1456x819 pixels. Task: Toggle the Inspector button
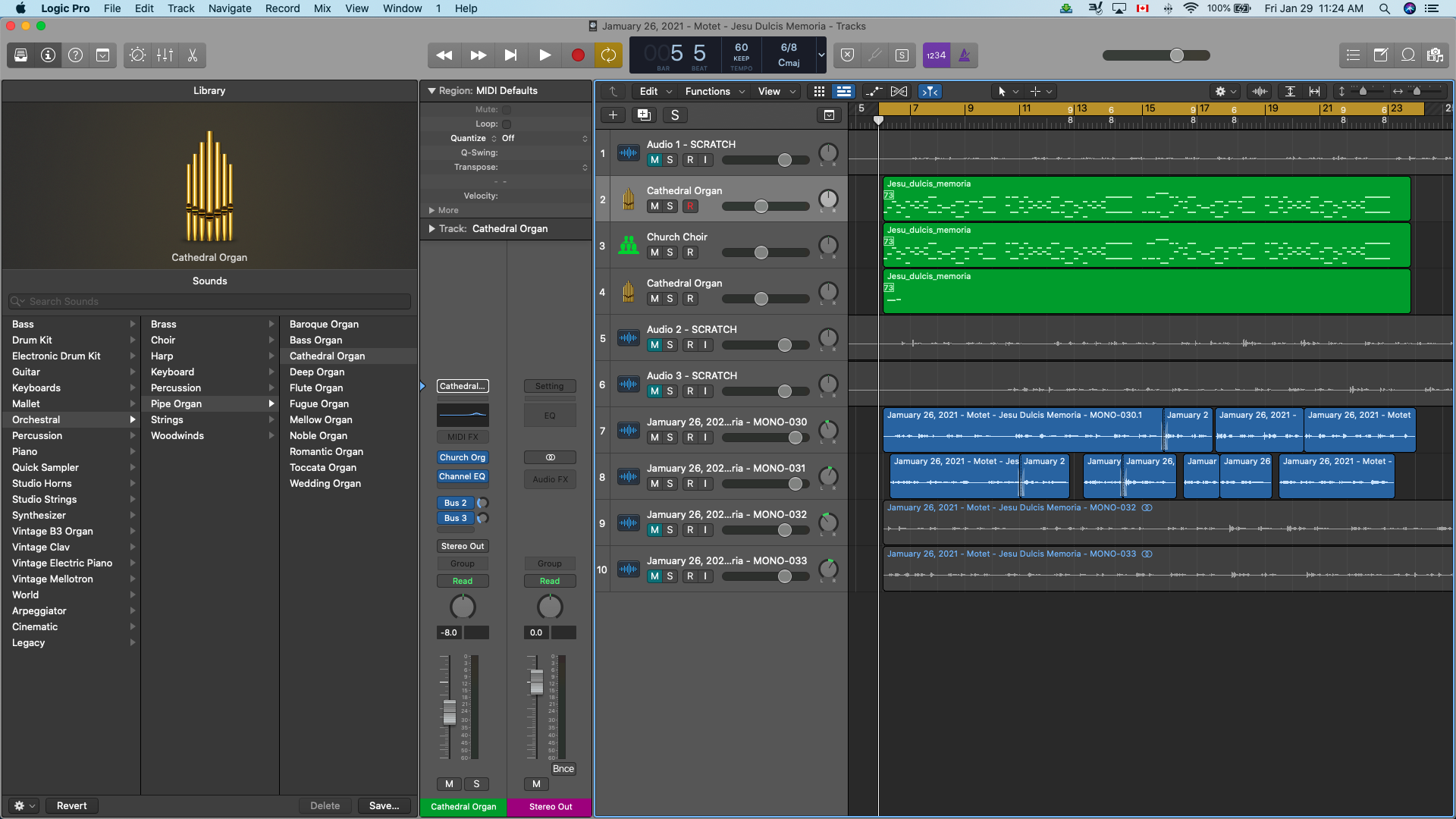click(x=48, y=55)
